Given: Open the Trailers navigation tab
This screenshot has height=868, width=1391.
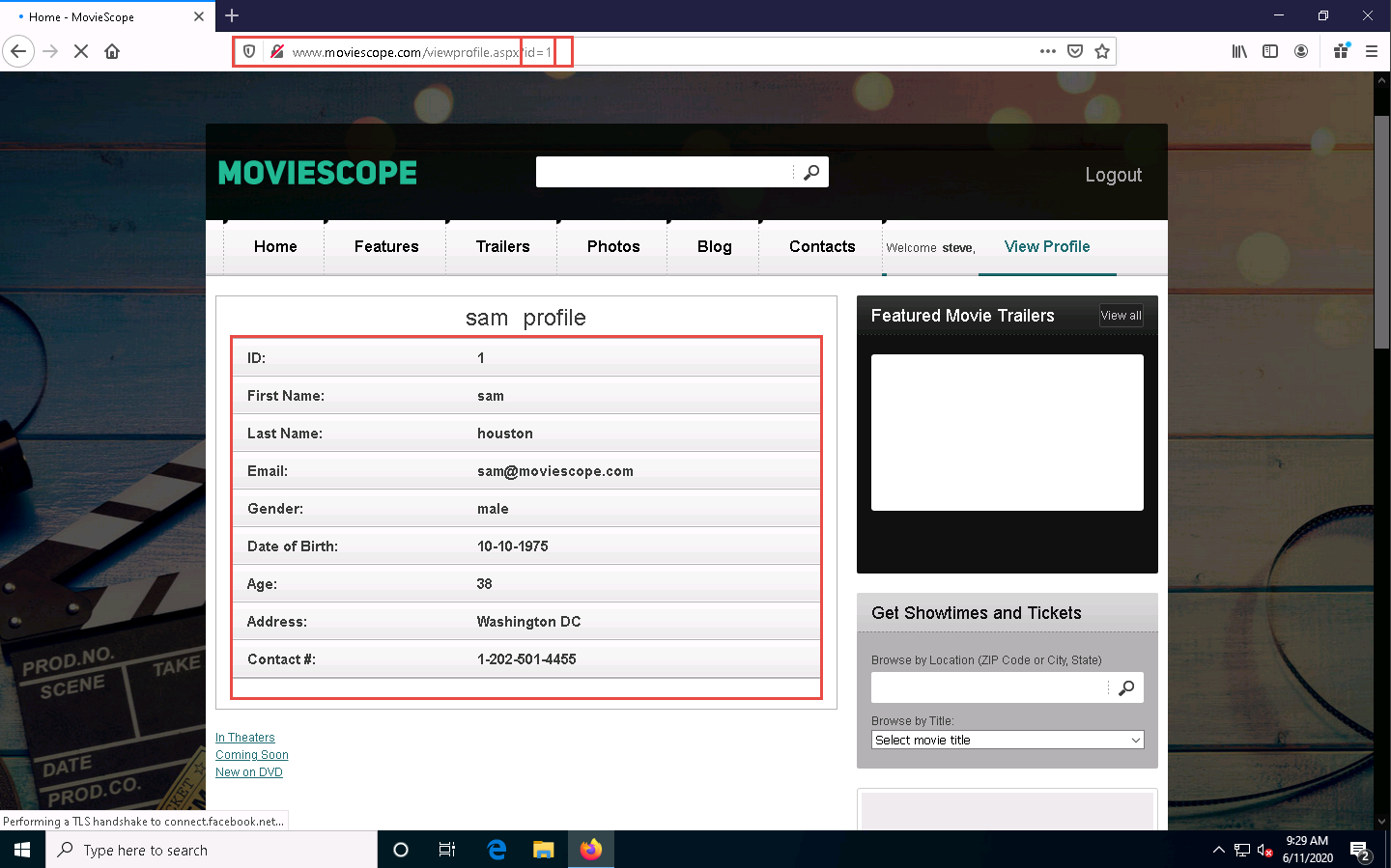Looking at the screenshot, I should [502, 246].
